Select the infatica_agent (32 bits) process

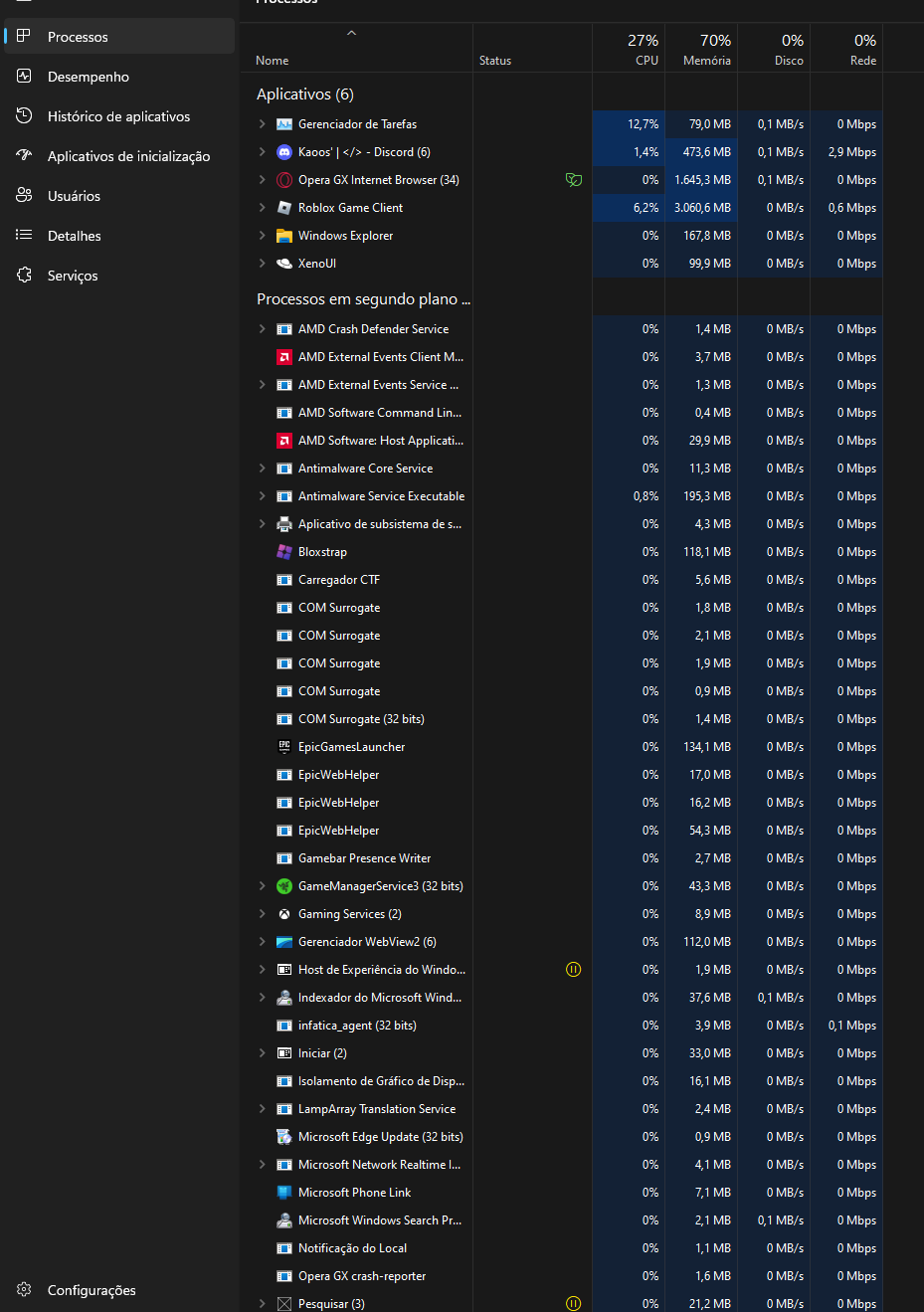tap(561, 1026)
